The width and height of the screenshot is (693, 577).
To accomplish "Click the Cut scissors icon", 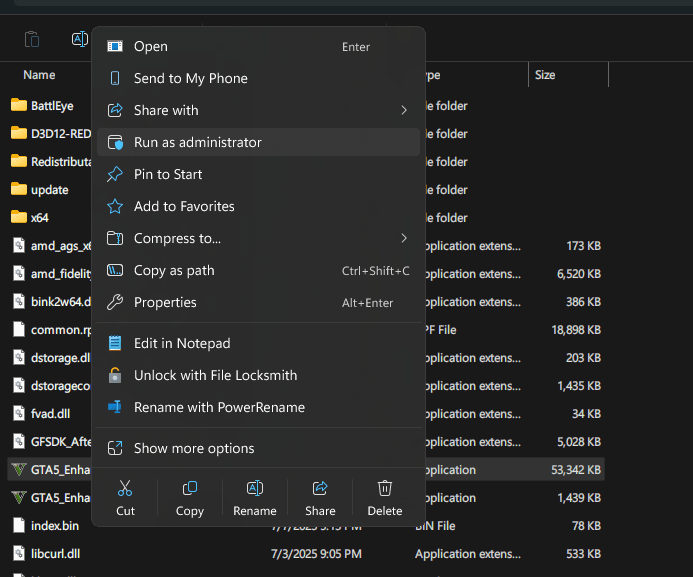I will click(x=125, y=496).
